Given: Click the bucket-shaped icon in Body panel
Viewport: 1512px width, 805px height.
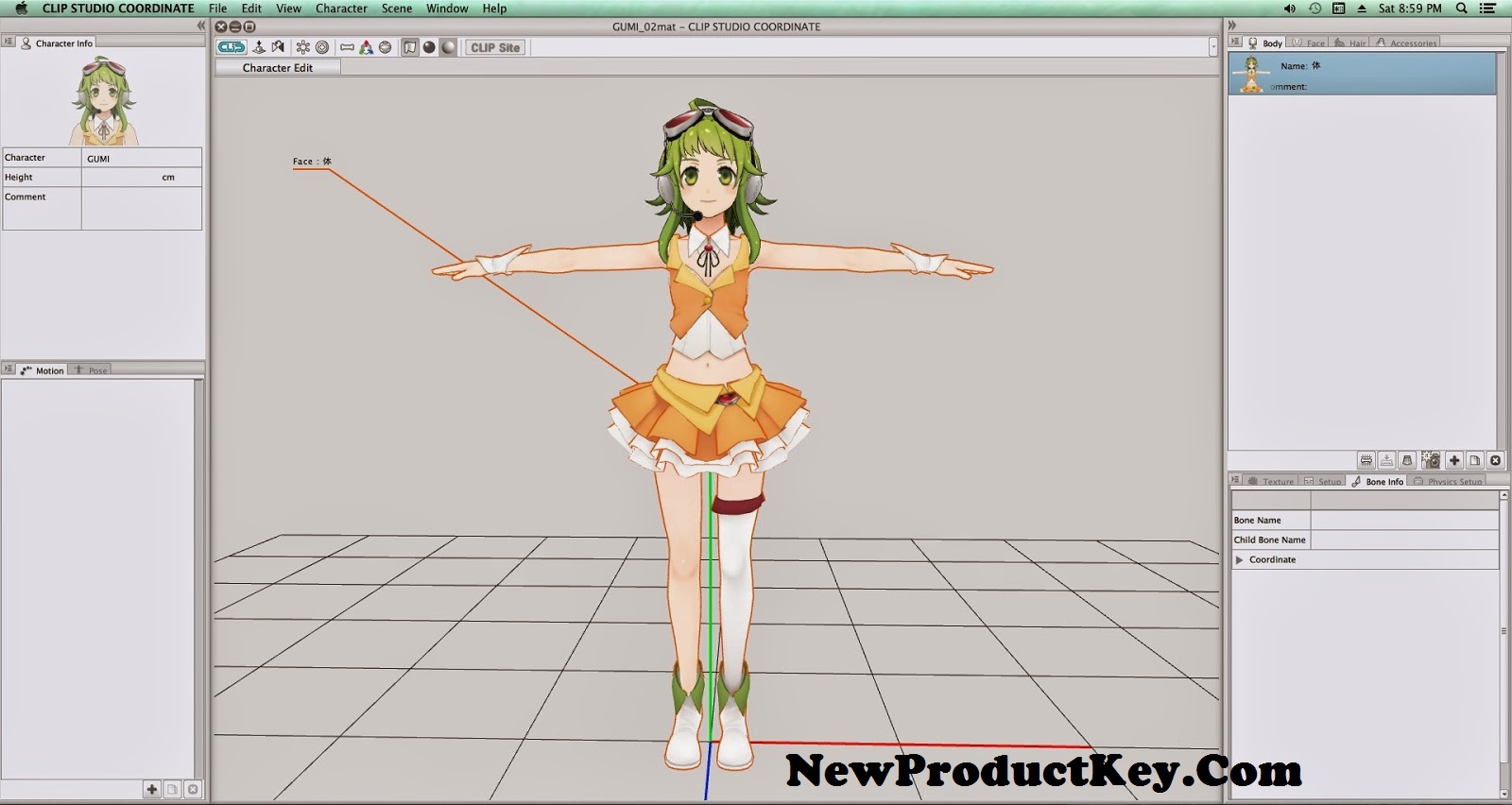Looking at the screenshot, I should click(1407, 460).
